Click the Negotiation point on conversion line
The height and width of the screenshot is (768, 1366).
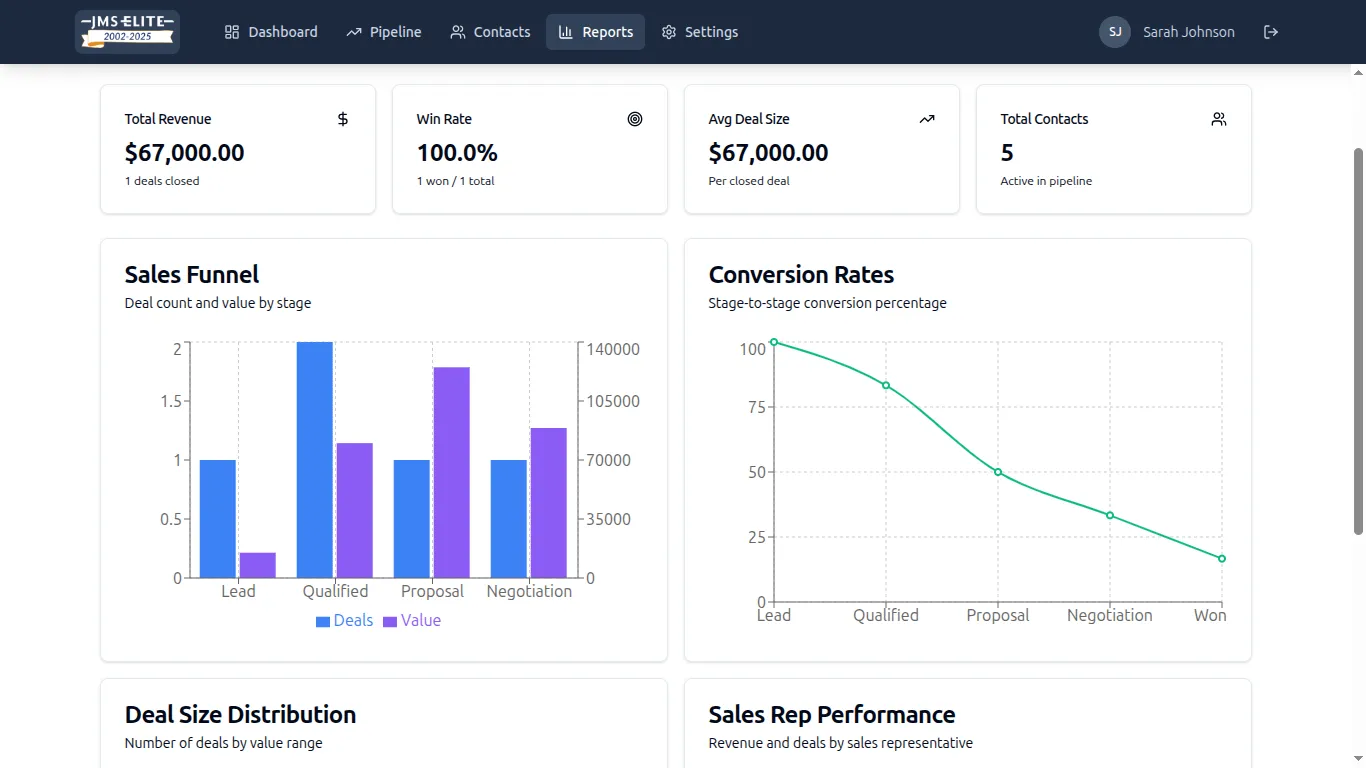(1110, 515)
